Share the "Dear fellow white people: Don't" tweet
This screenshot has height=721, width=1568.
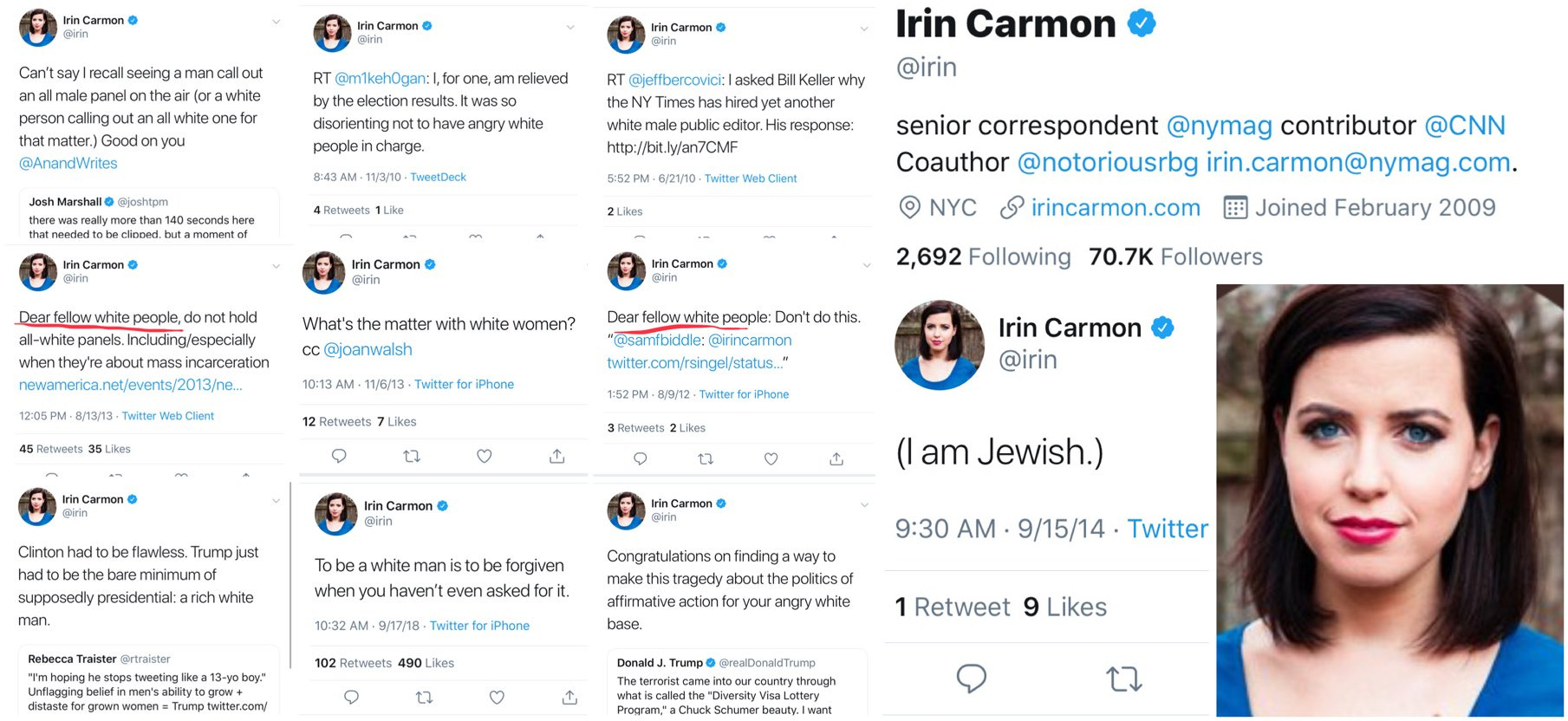click(x=836, y=459)
